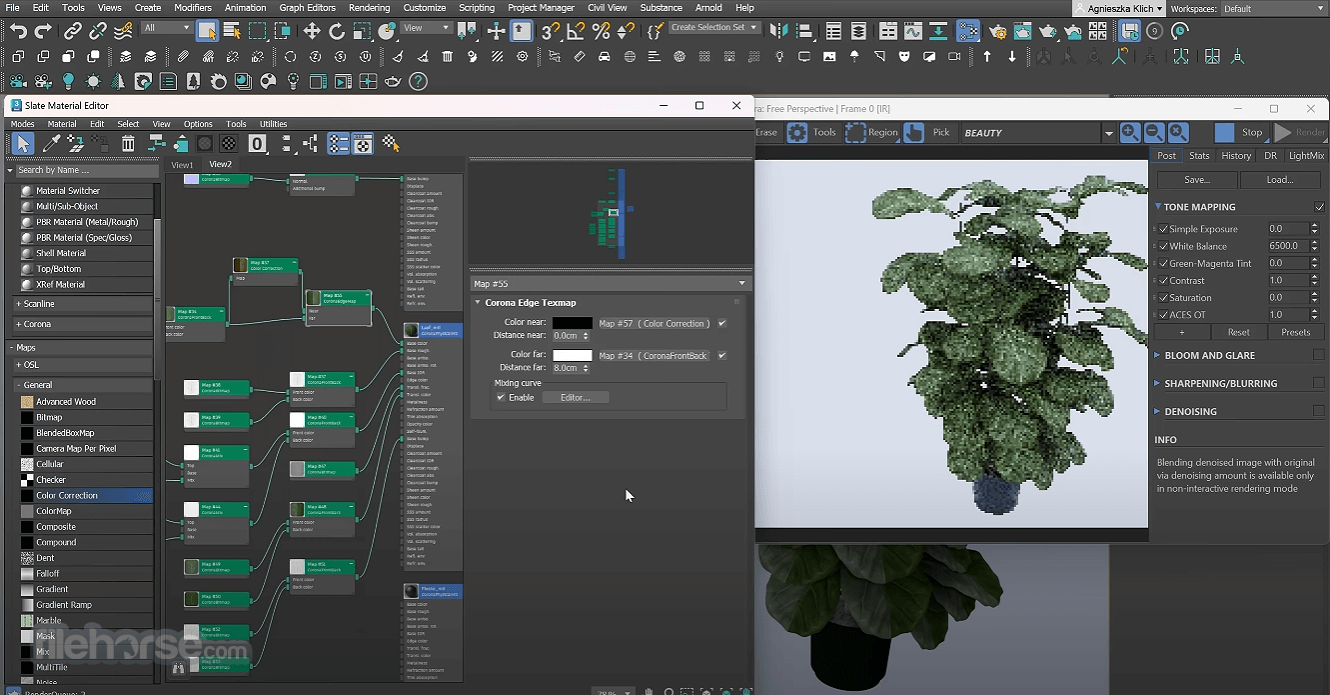Pick material from object with eyedropper
The image size is (1330, 695).
[51, 144]
